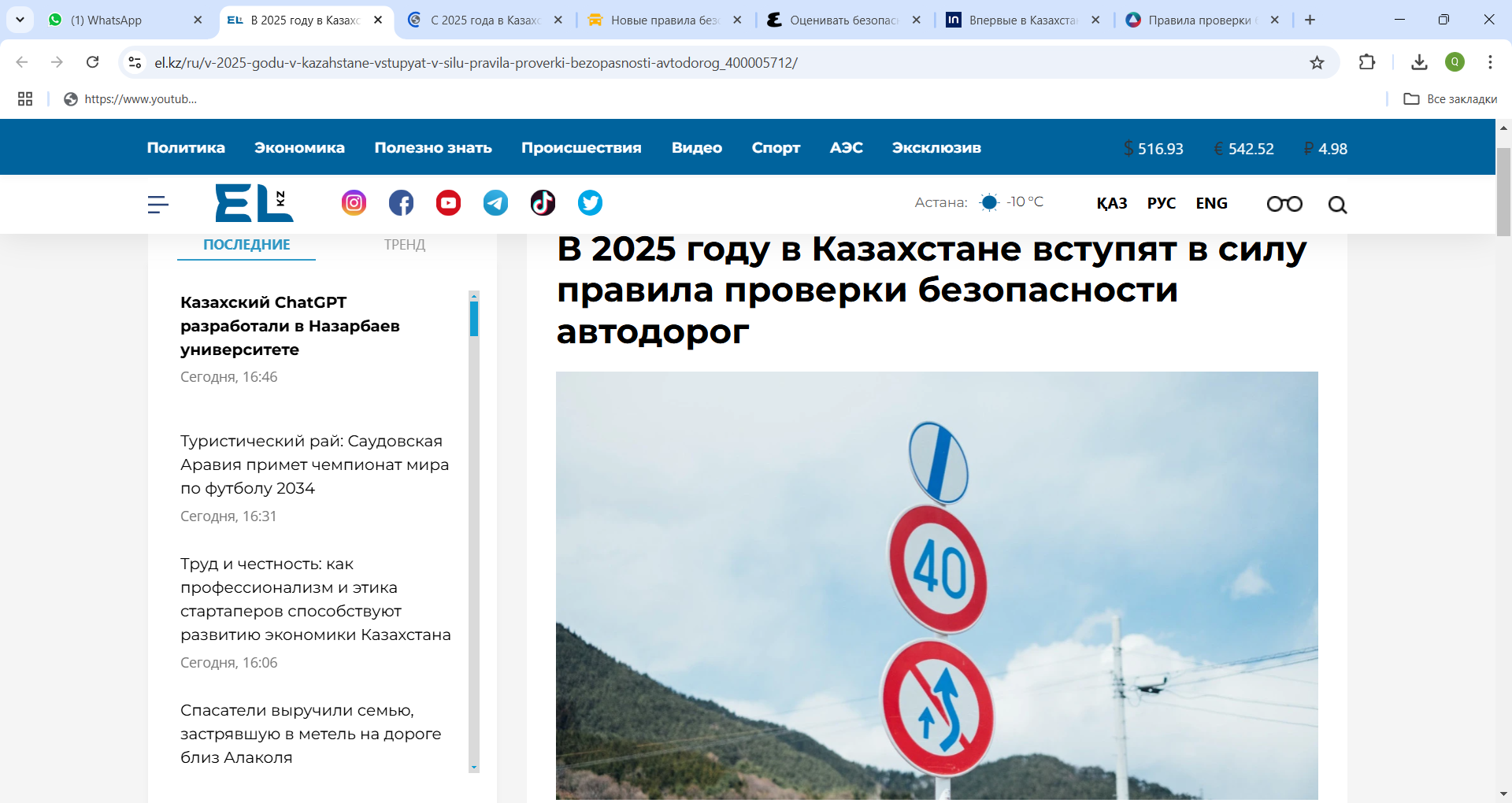Click the road signs article image
This screenshot has height=803, width=1512.
[937, 586]
